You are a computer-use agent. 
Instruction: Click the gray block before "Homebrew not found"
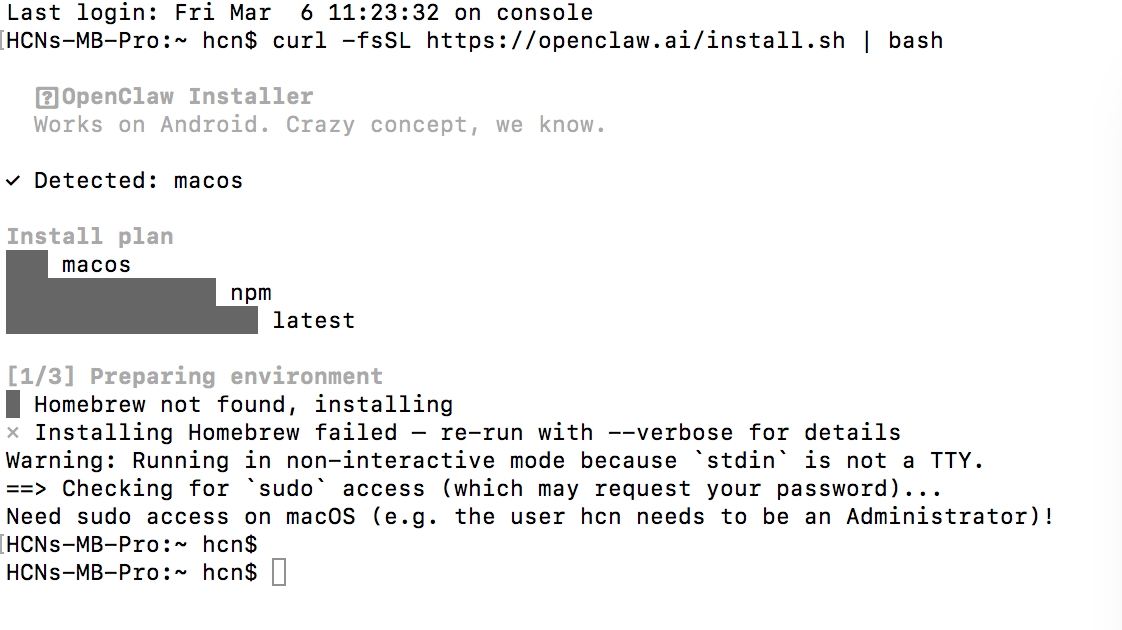coord(13,405)
